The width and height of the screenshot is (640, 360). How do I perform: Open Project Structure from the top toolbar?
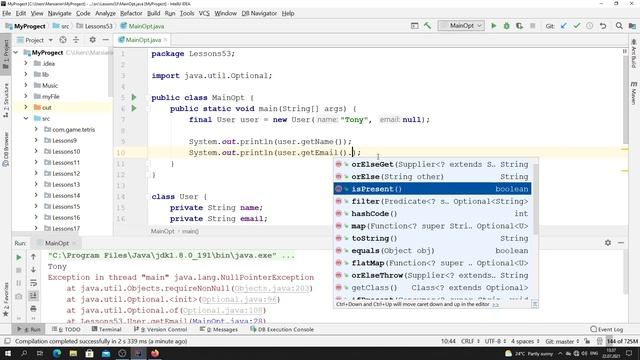(632, 26)
